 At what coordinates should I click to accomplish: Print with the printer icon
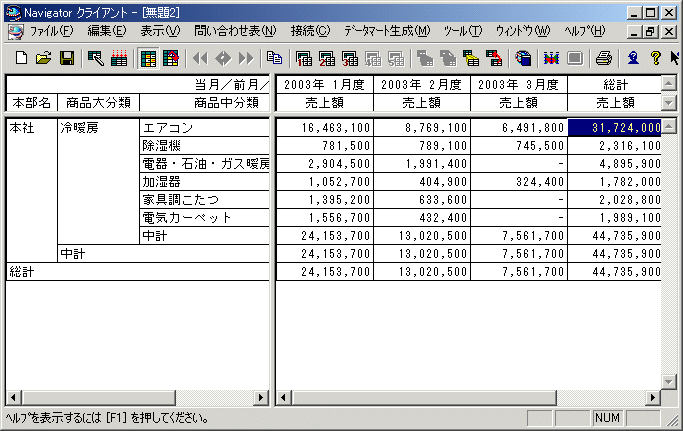[604, 58]
